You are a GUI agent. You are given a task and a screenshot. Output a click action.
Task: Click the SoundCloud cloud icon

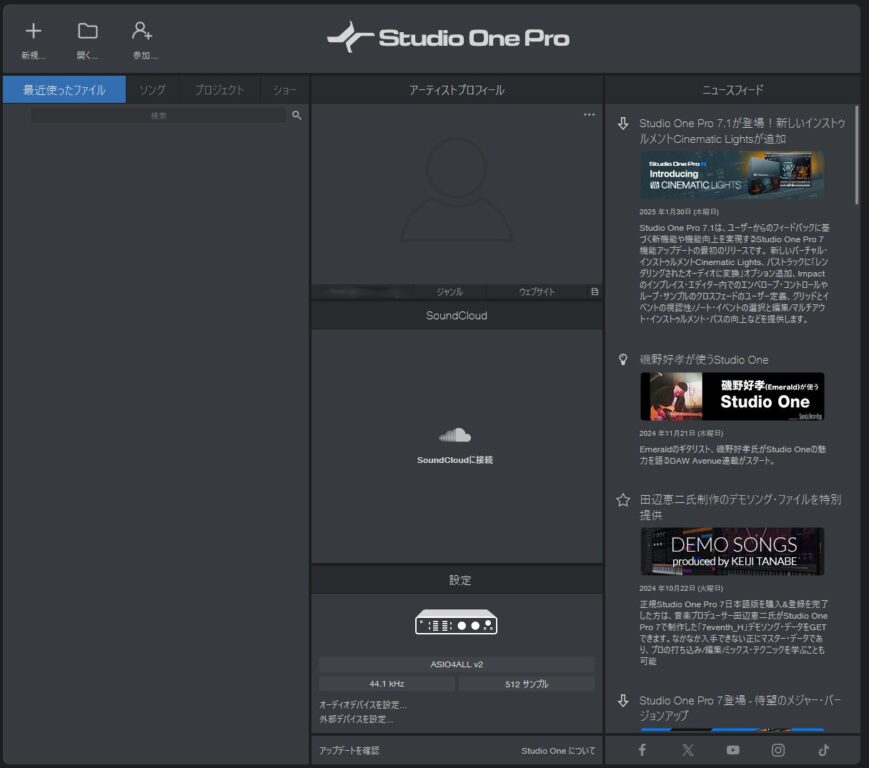tap(455, 435)
